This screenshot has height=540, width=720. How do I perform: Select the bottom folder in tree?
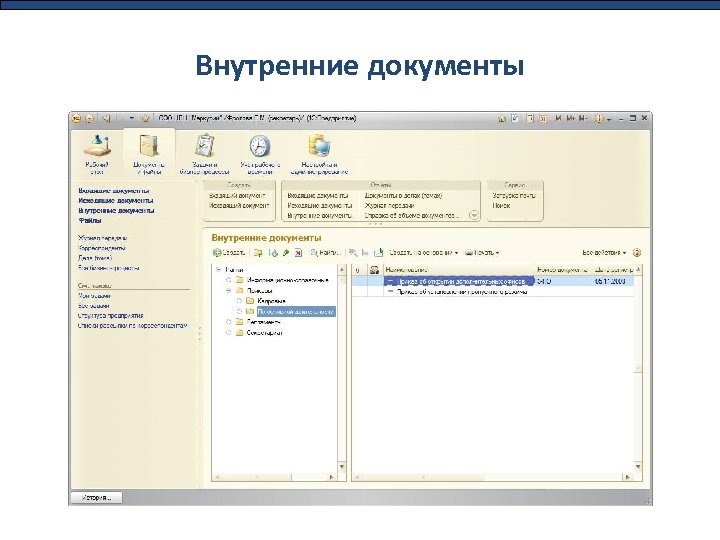(x=264, y=332)
